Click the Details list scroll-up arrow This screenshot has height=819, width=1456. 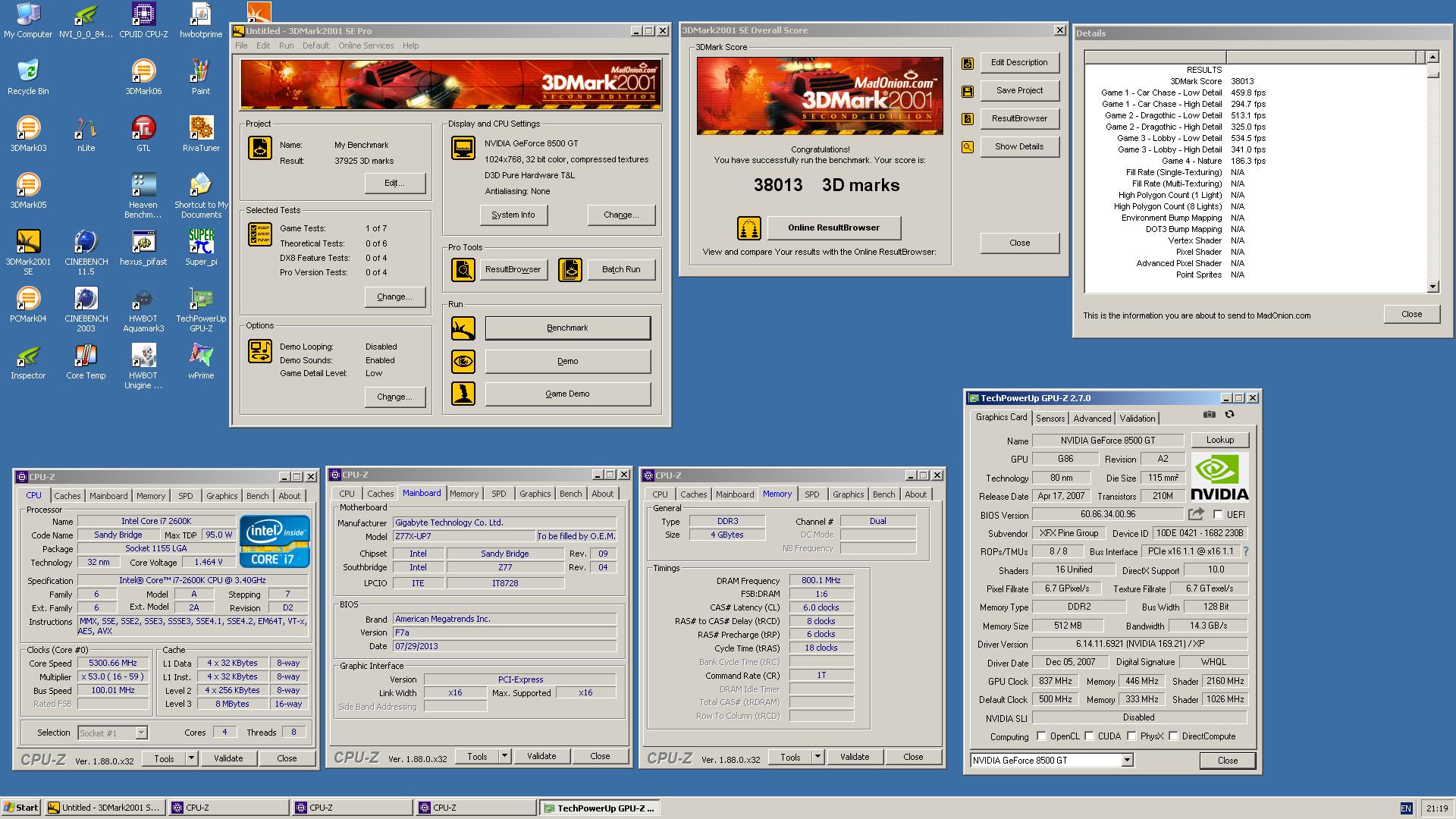pos(1432,57)
